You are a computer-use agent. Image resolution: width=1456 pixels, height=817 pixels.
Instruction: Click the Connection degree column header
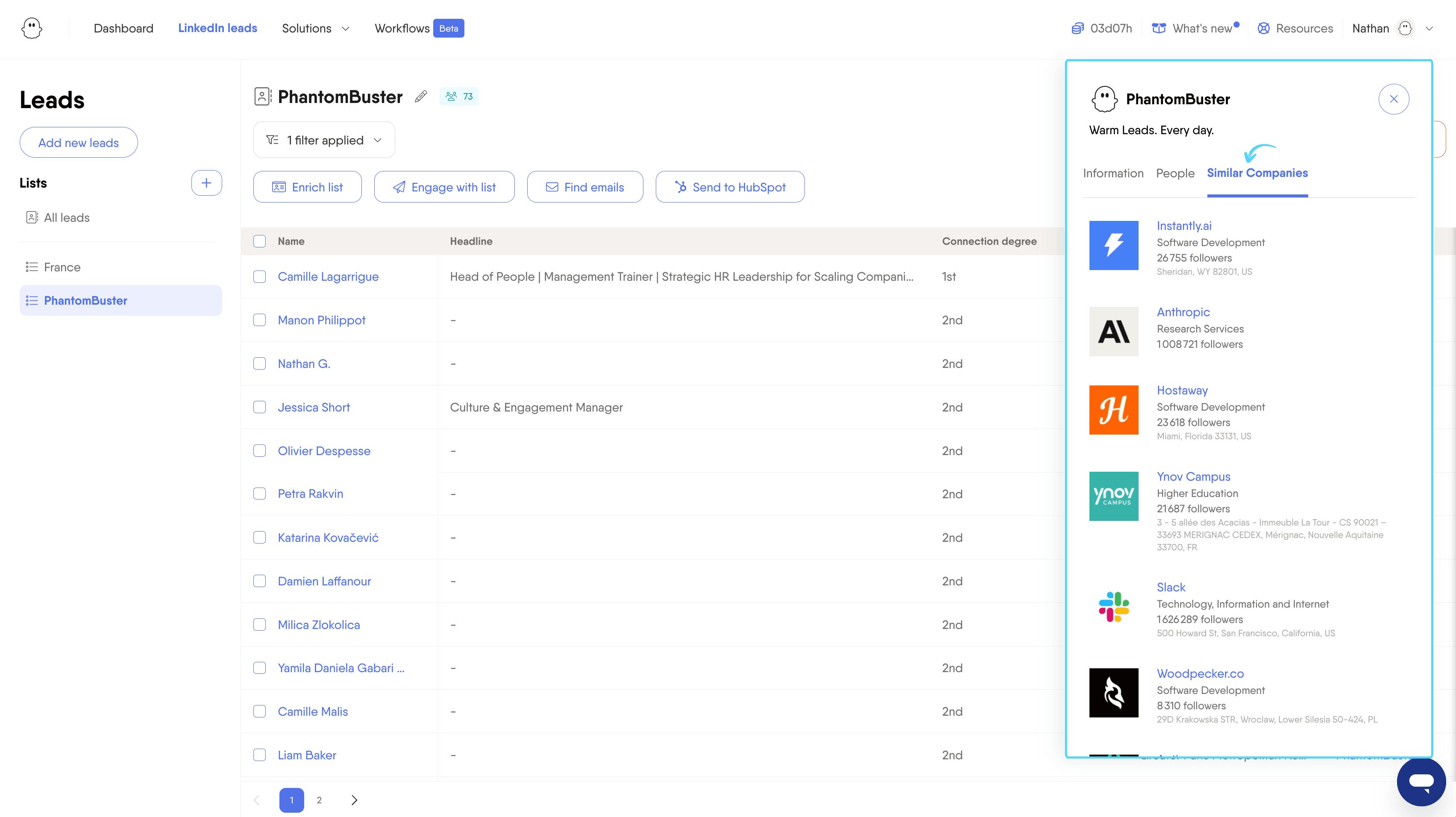[989, 241]
